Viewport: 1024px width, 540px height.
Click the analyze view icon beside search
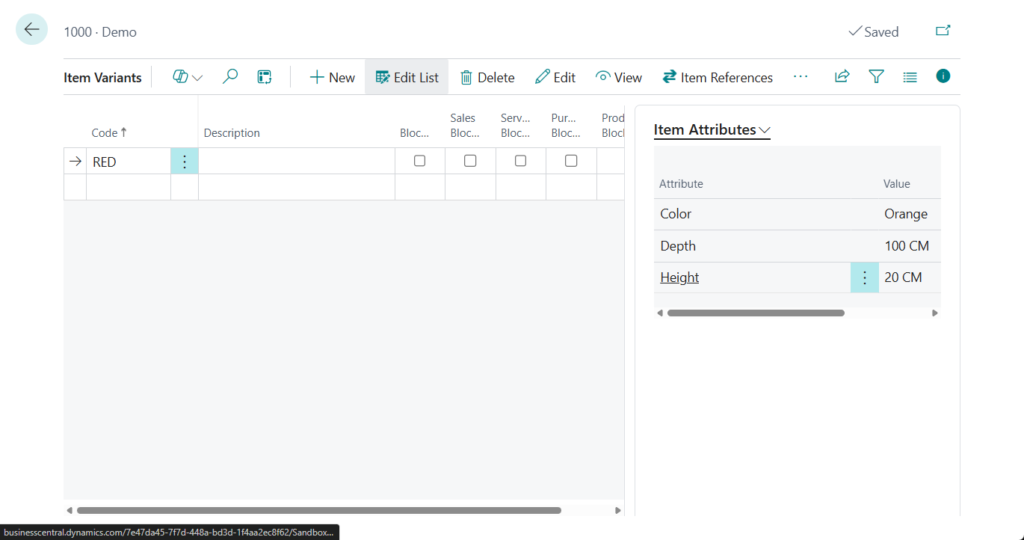[264, 77]
